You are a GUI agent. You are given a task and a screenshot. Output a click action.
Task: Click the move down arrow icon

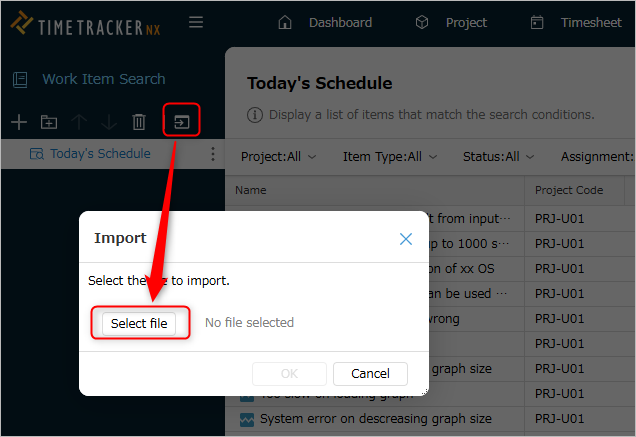(109, 122)
